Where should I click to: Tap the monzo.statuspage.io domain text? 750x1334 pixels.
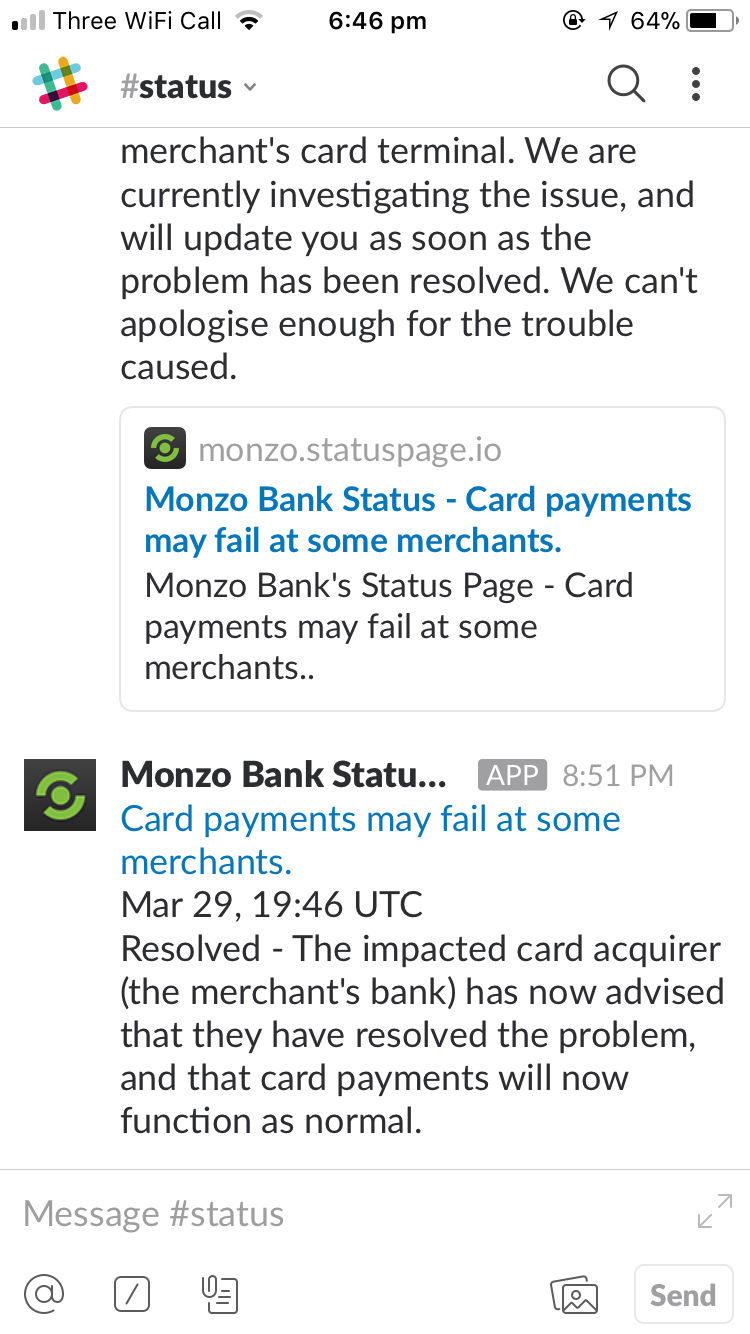(350, 450)
